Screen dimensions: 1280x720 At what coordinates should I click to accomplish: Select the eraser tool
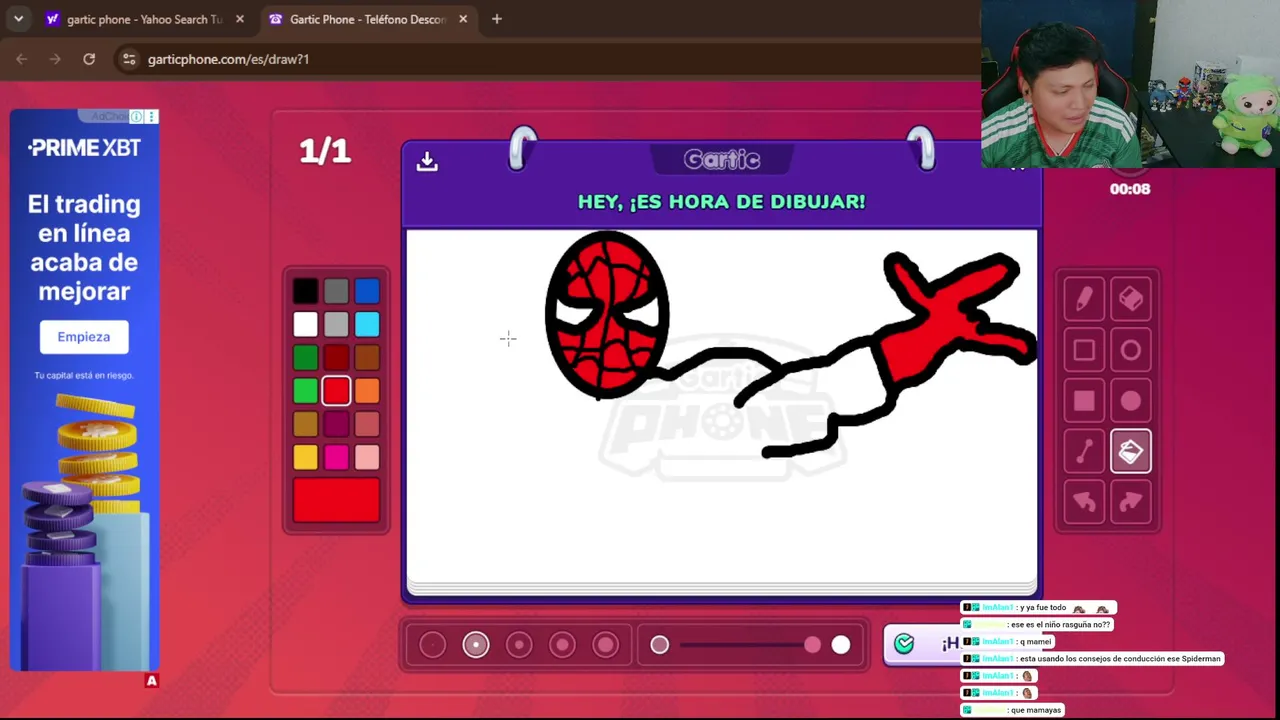tap(1131, 299)
